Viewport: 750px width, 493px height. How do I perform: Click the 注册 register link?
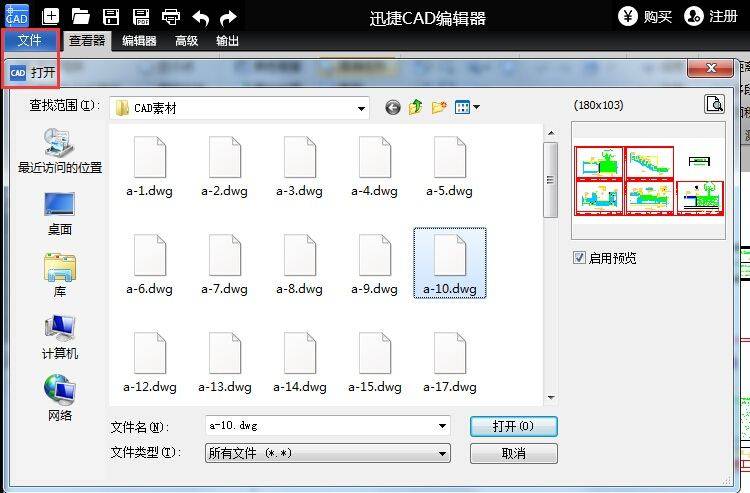pos(723,16)
